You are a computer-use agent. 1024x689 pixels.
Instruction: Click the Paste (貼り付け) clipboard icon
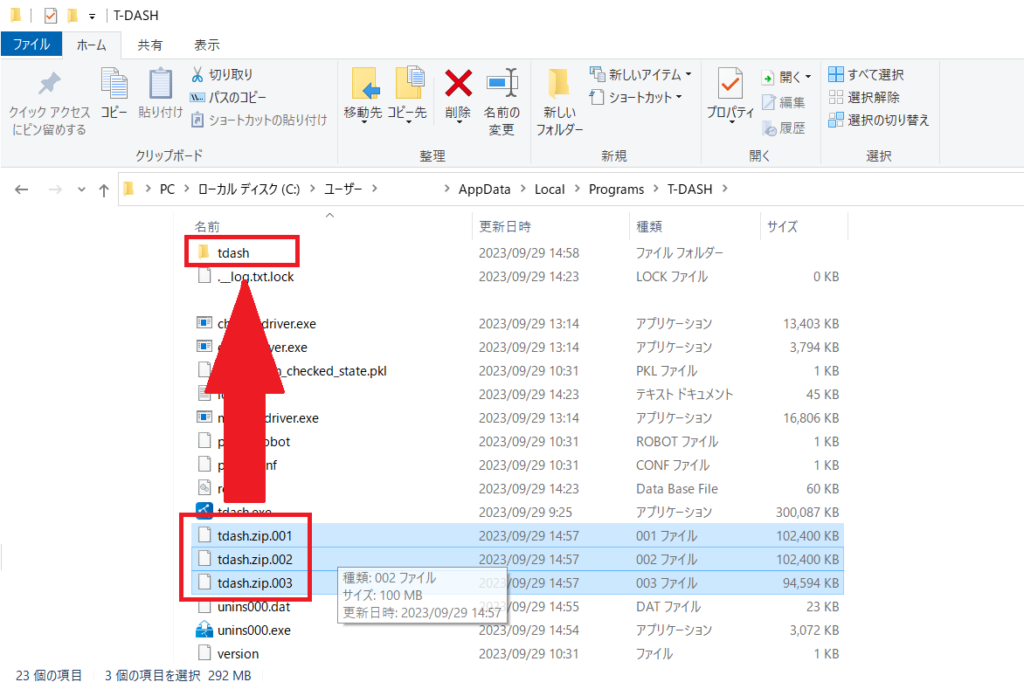click(160, 85)
